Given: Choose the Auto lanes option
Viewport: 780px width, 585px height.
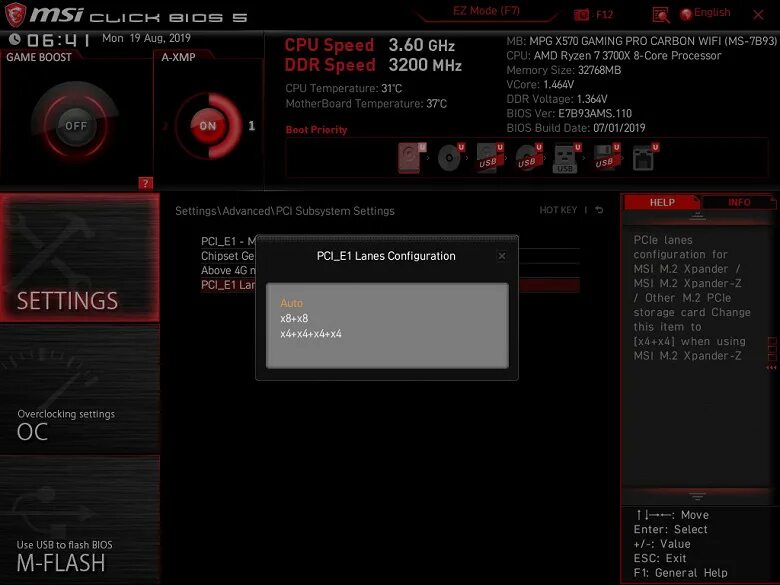Looking at the screenshot, I should (x=292, y=303).
